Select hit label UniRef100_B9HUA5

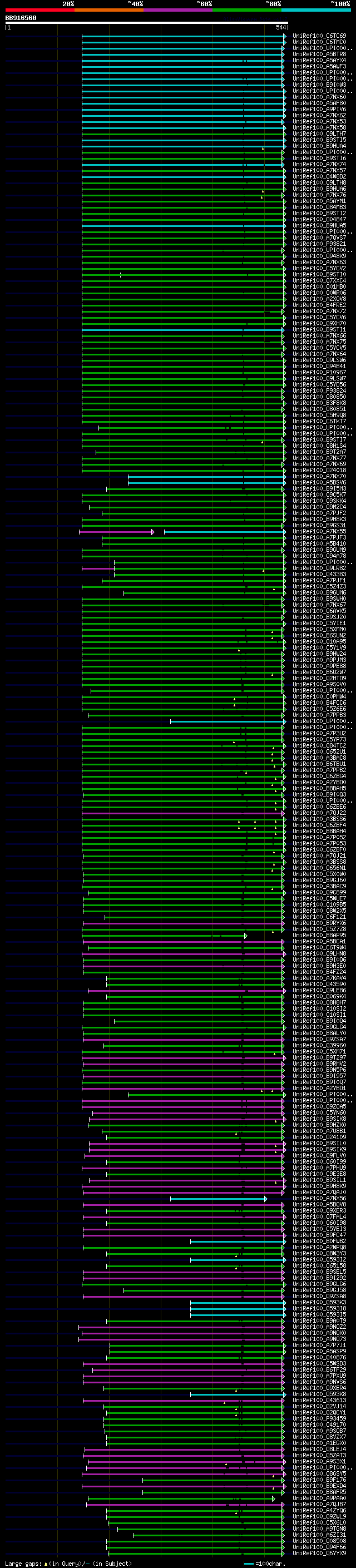tap(319, 226)
